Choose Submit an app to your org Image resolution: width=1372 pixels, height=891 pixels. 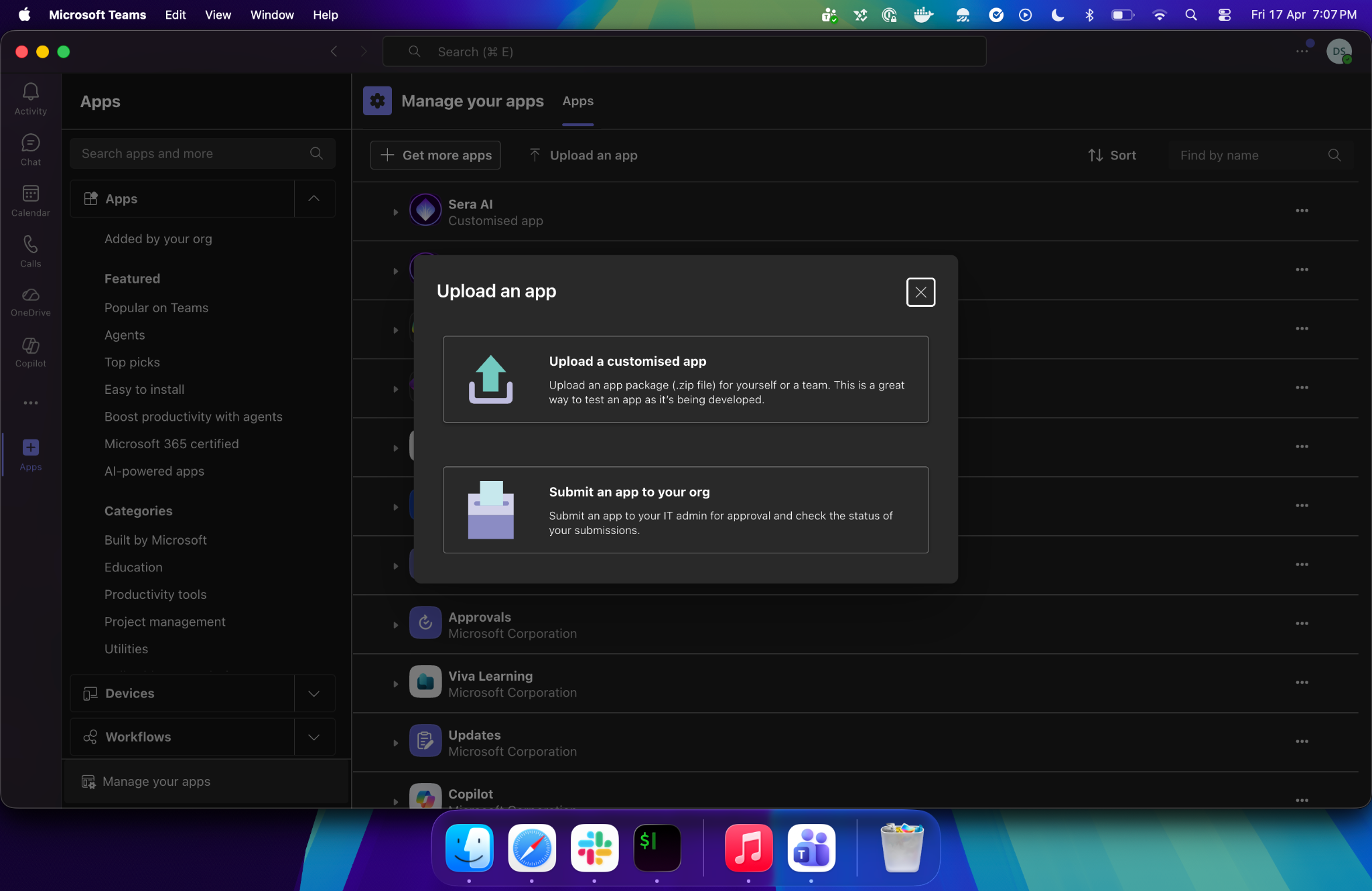(x=685, y=510)
